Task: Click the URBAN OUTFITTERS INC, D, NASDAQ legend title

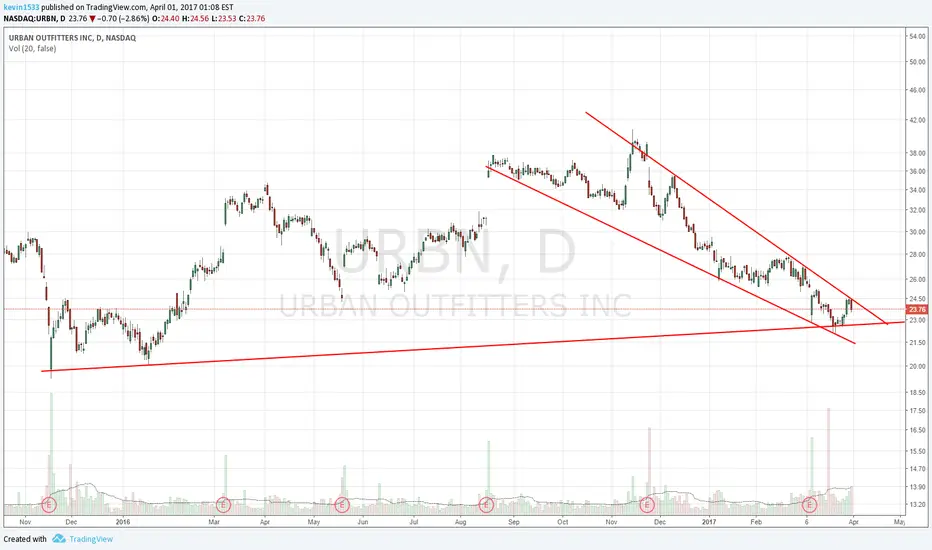Action: tap(72, 37)
